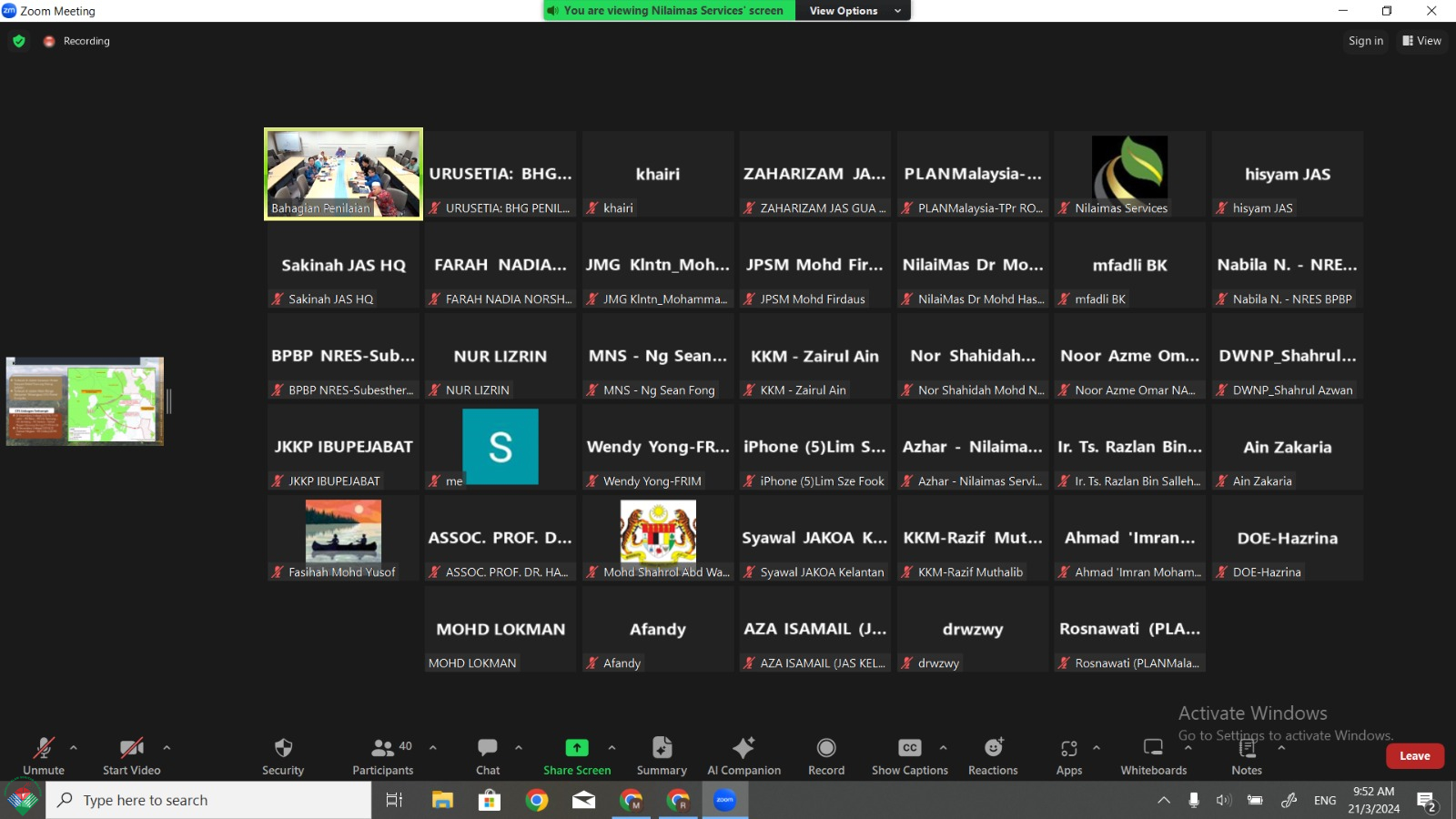The image size is (1456, 819).
Task: Expand the Participants options arrow
Action: click(x=433, y=748)
